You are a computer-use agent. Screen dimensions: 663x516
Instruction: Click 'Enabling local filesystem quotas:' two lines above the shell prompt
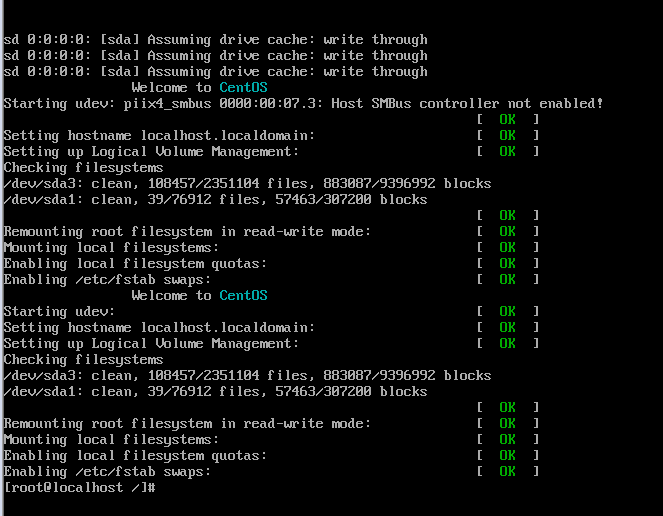135,455
